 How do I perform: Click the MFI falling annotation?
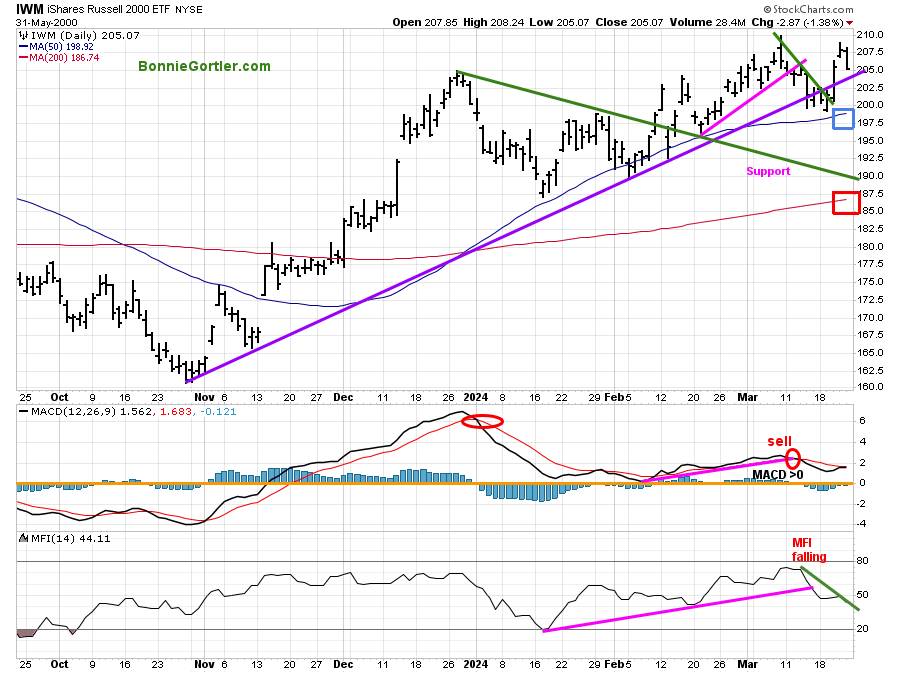coord(809,550)
